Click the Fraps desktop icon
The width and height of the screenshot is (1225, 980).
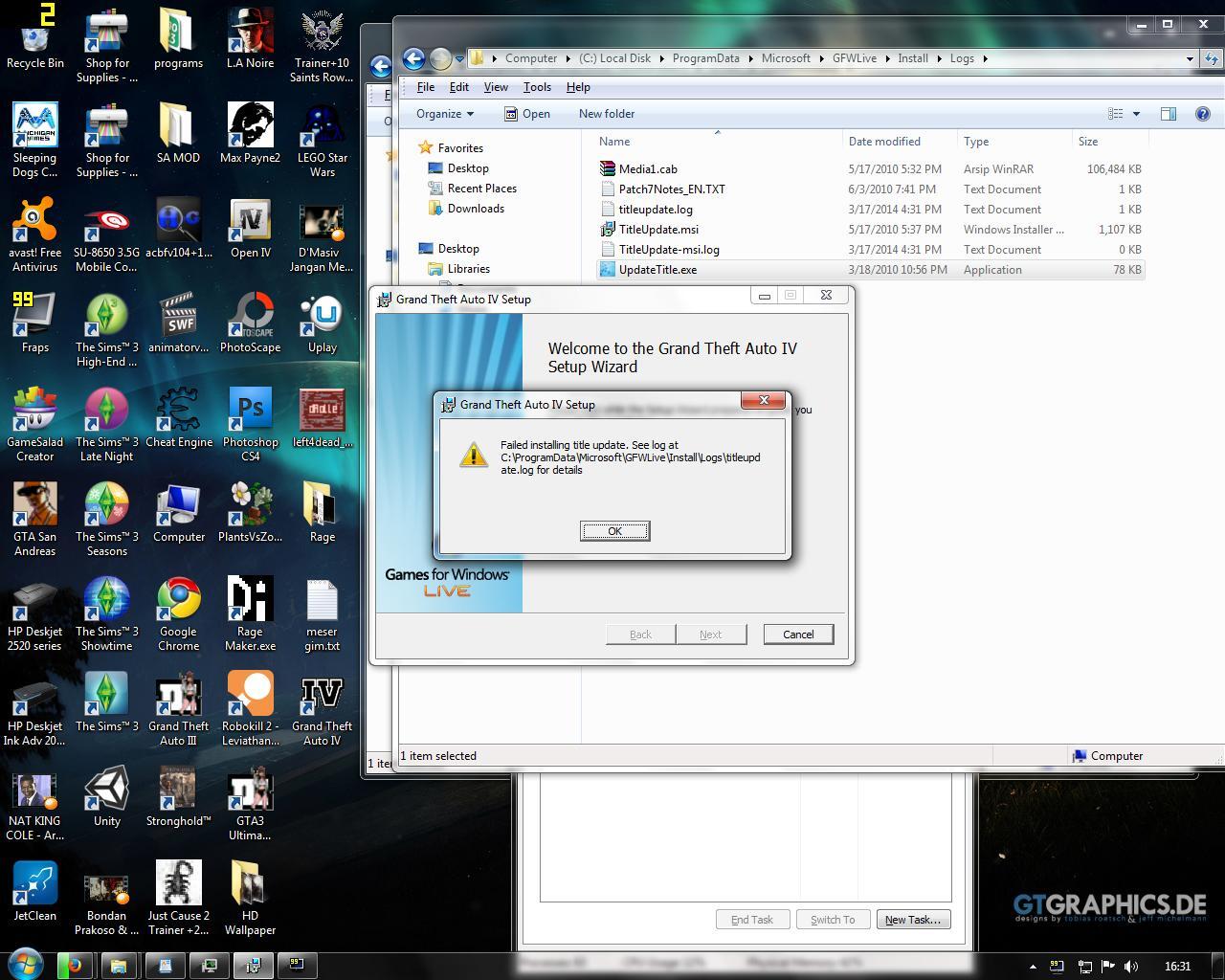35,323
